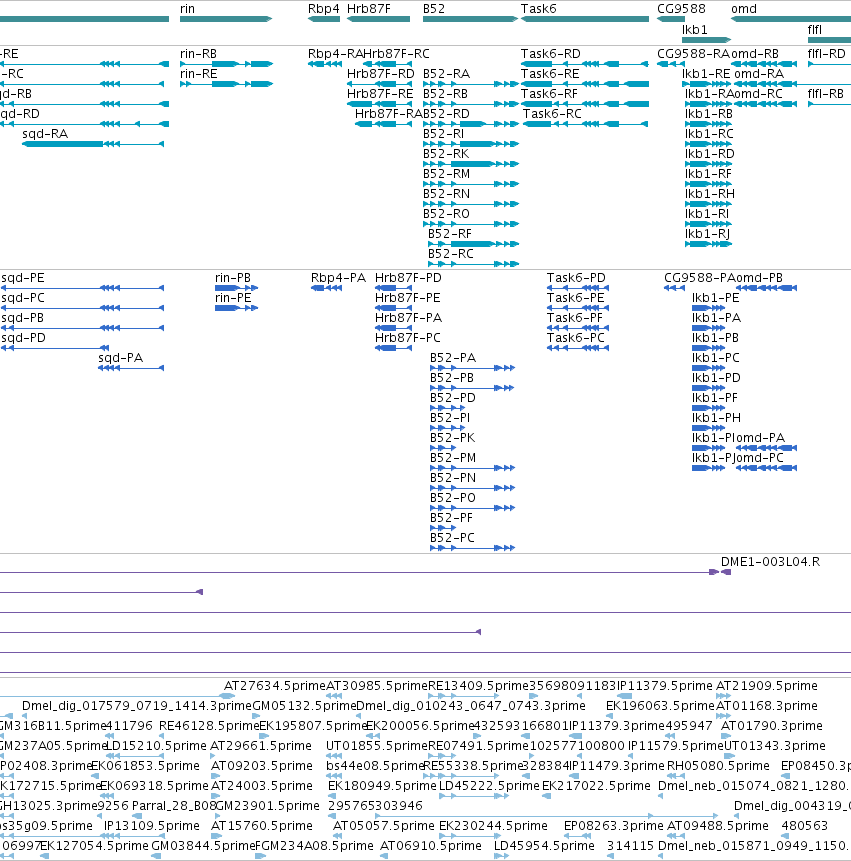Select the Ikb1 gene label
The image size is (851, 861).
coord(694,30)
